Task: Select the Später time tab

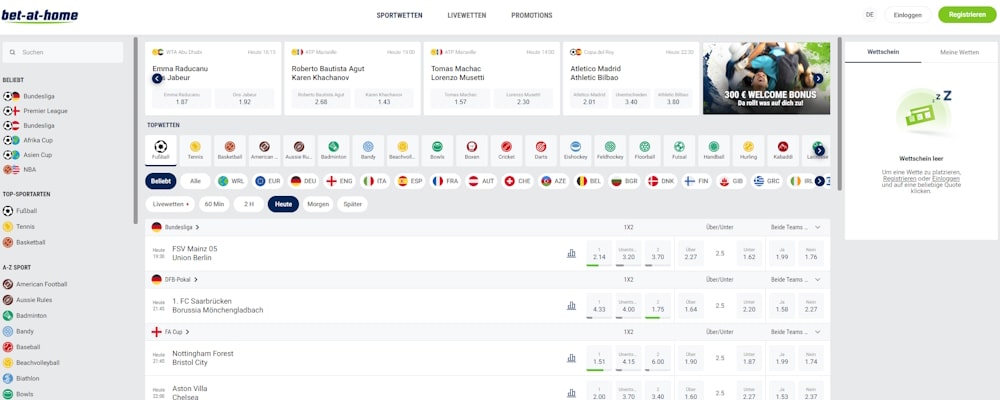Action: point(352,204)
